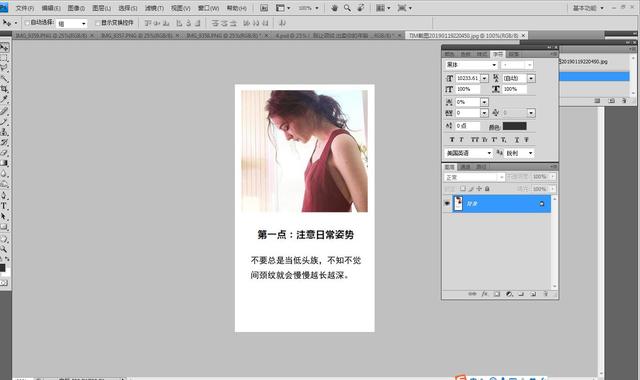This screenshot has height=380, width=640.
Task: Select the Dodge tool
Action: pyautogui.click(x=4, y=184)
